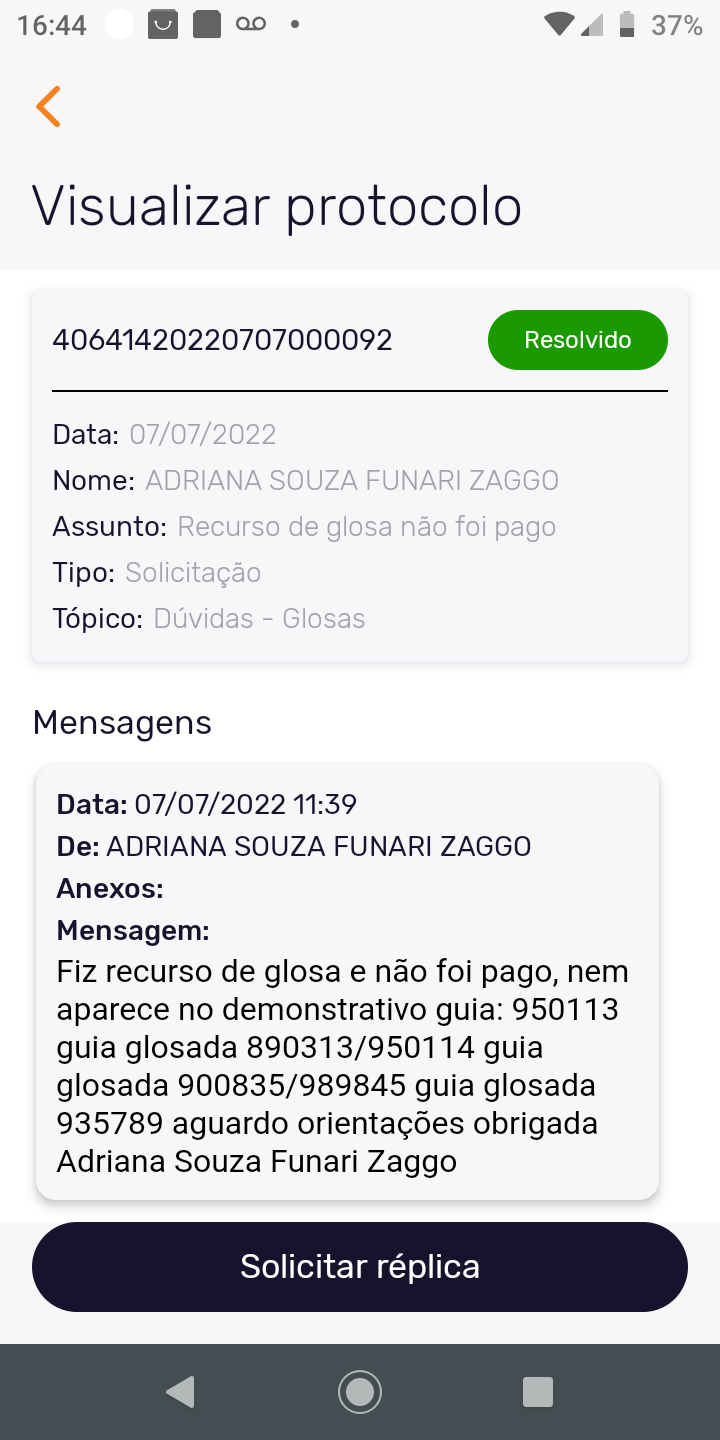Select protocol number 40641420220707000092
This screenshot has width=720, height=1440.
[222, 341]
